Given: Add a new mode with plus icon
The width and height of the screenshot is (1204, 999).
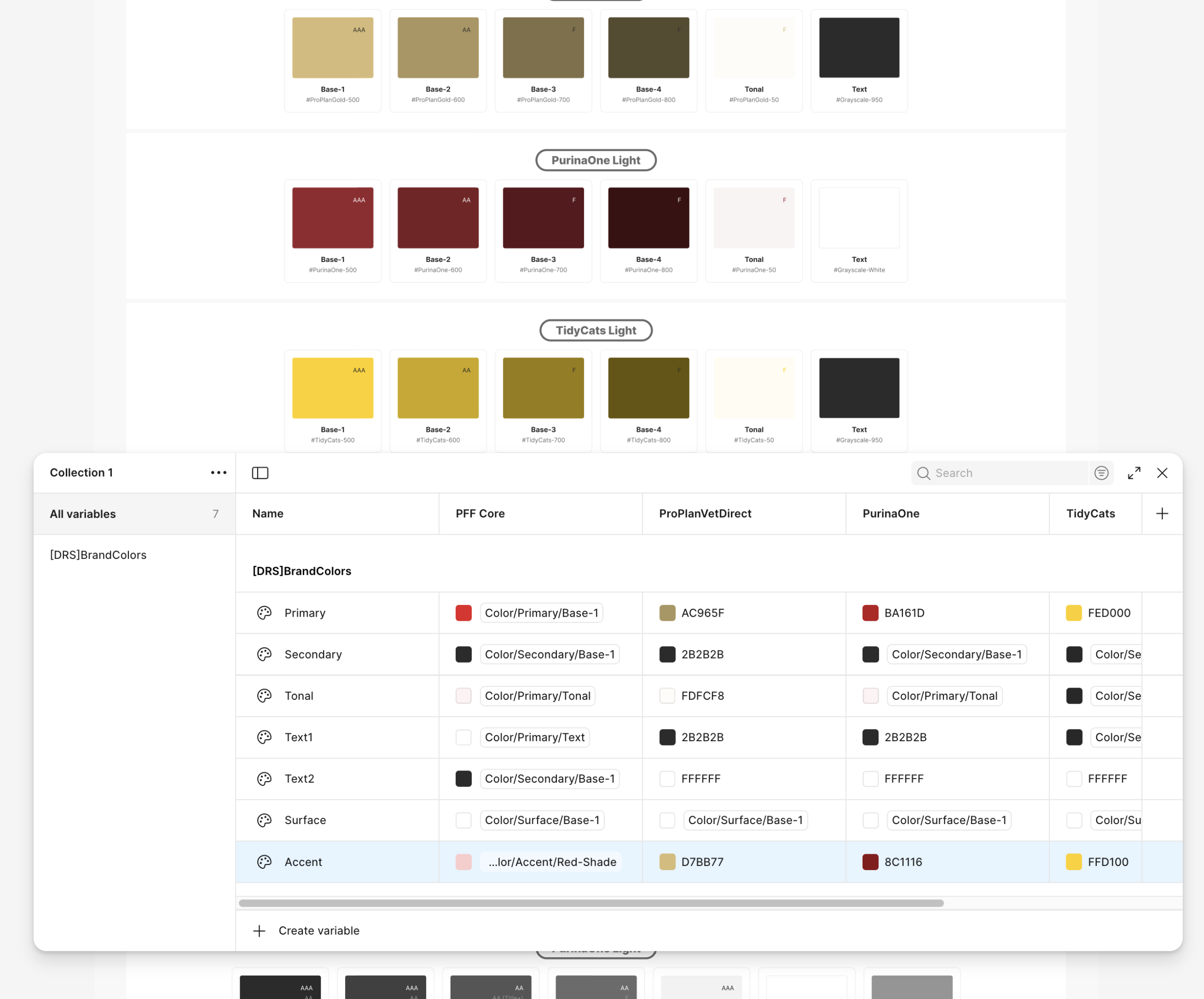Looking at the screenshot, I should (x=1162, y=513).
